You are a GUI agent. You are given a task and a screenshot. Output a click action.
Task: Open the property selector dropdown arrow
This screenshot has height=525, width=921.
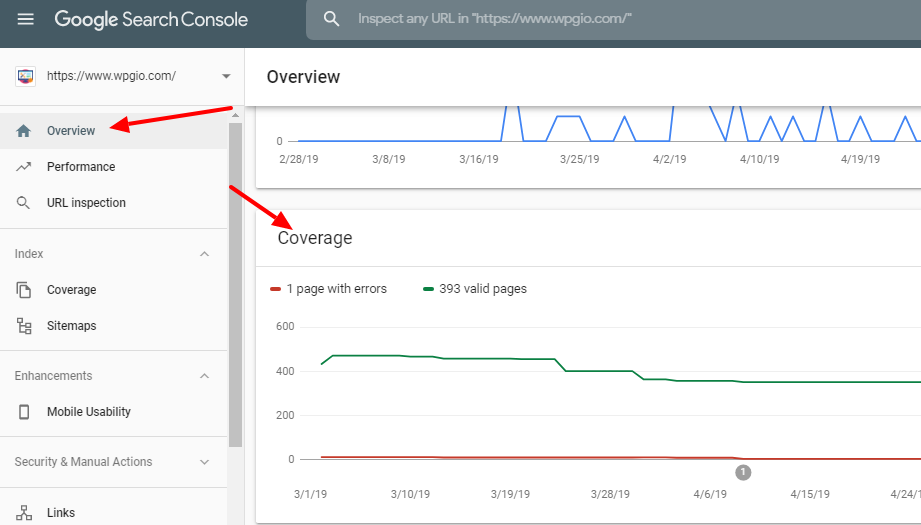pyautogui.click(x=226, y=76)
